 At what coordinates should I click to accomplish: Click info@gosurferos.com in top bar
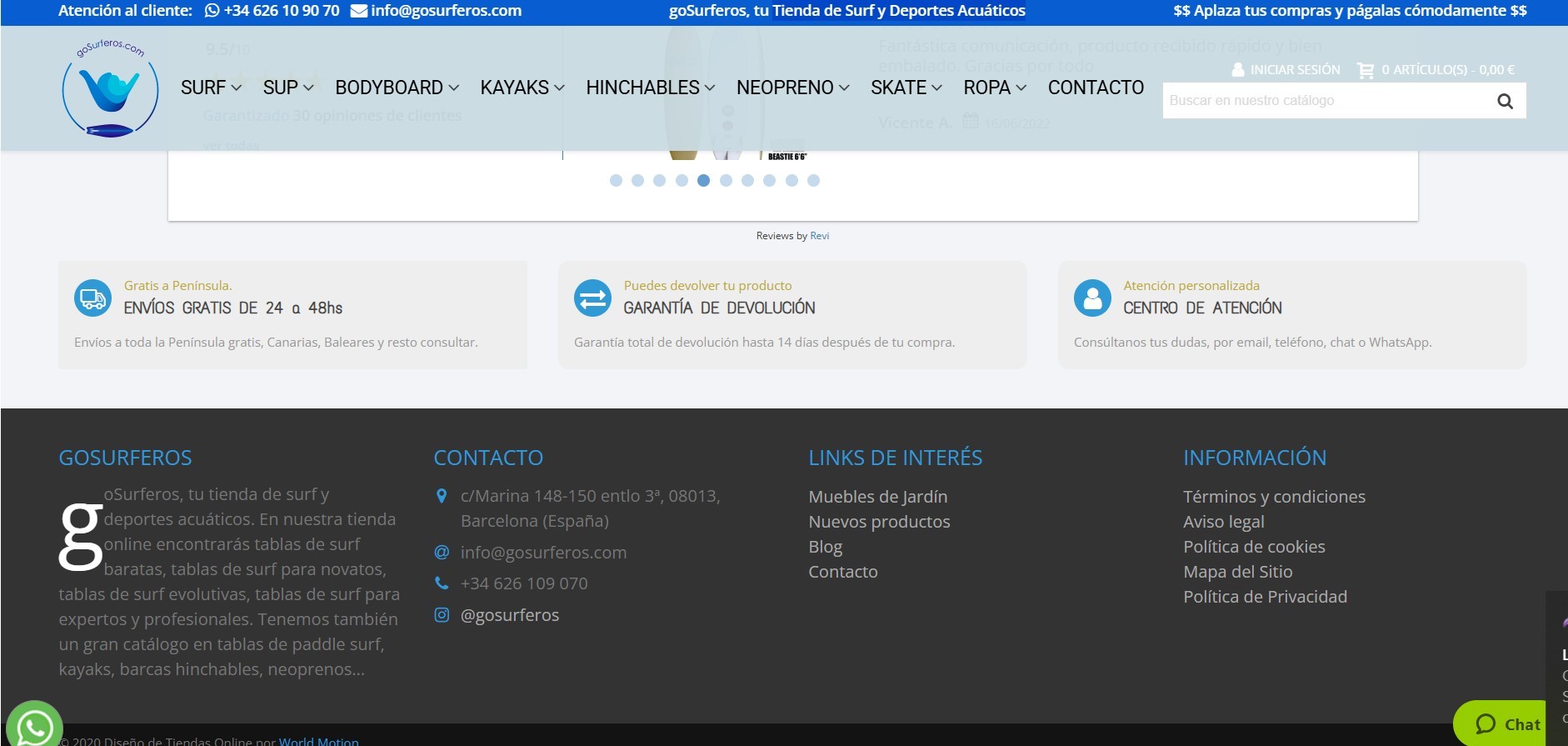tap(446, 11)
